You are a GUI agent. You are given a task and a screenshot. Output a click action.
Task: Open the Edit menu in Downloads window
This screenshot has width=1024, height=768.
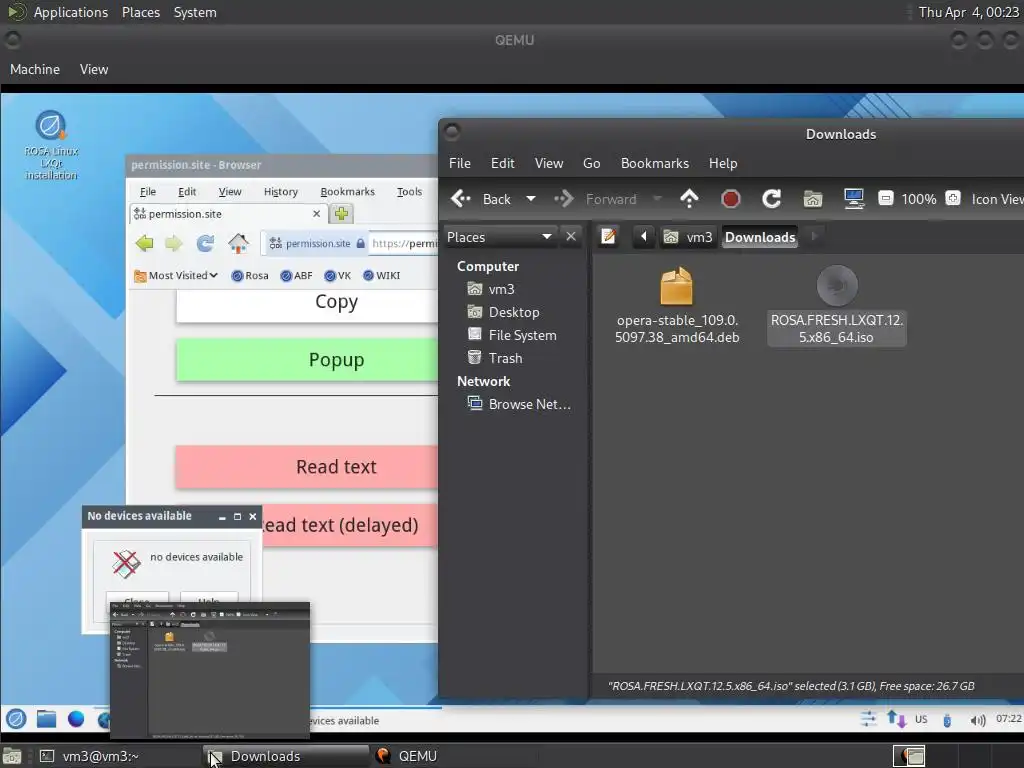click(x=502, y=163)
